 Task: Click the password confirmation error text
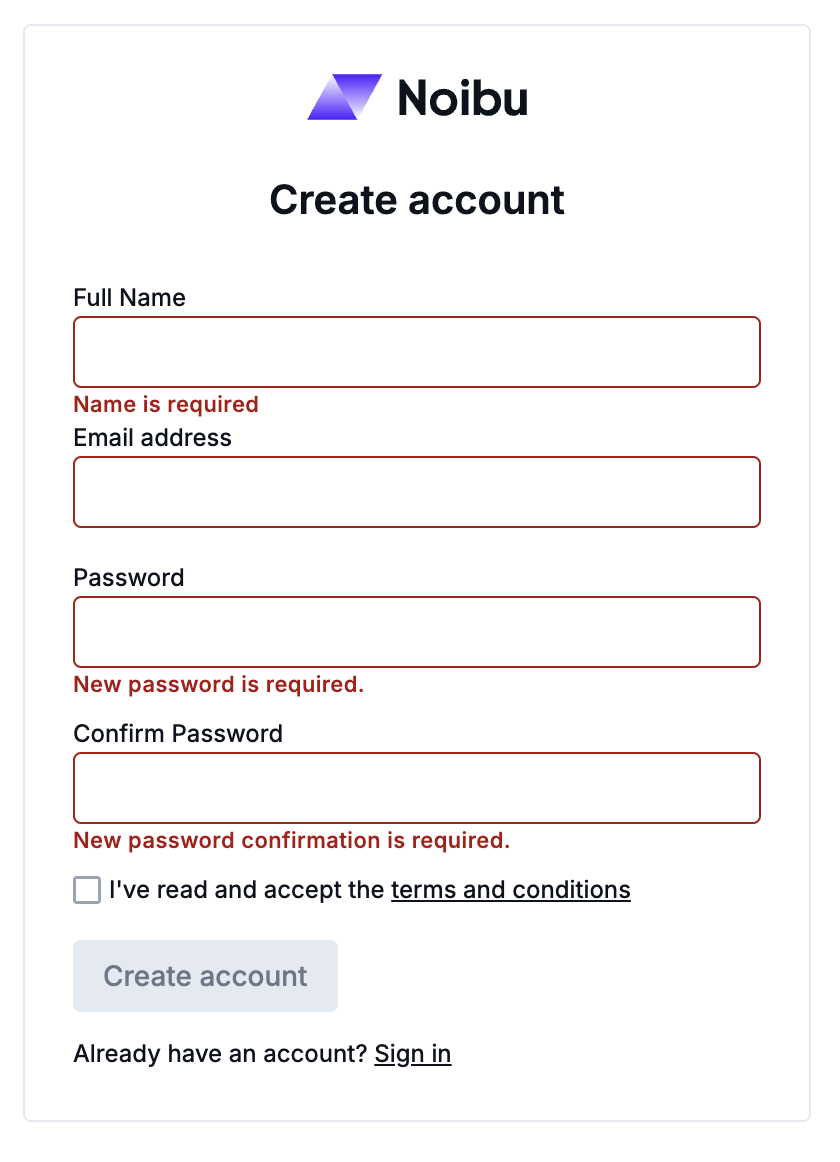pos(291,840)
